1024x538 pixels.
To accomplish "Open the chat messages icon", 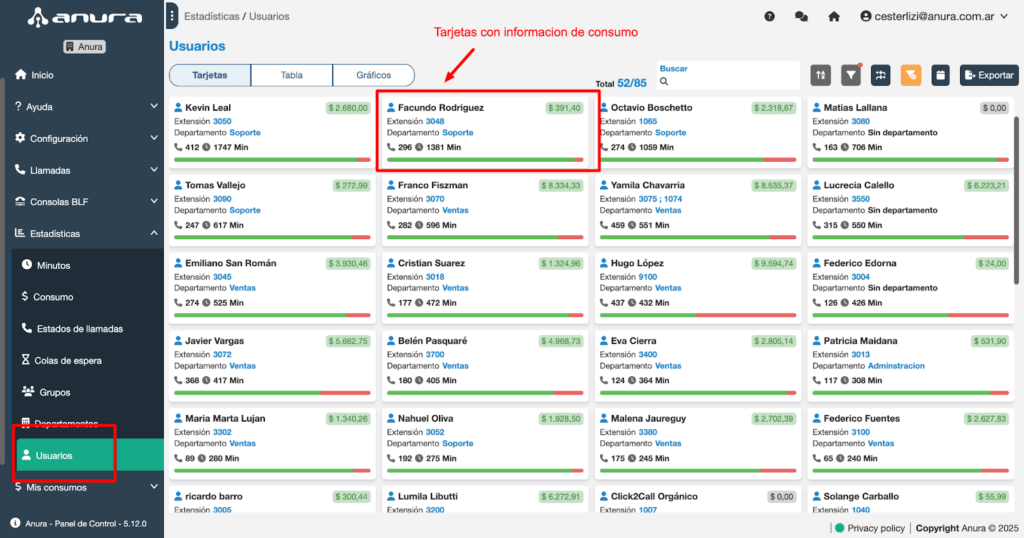I will (801, 16).
